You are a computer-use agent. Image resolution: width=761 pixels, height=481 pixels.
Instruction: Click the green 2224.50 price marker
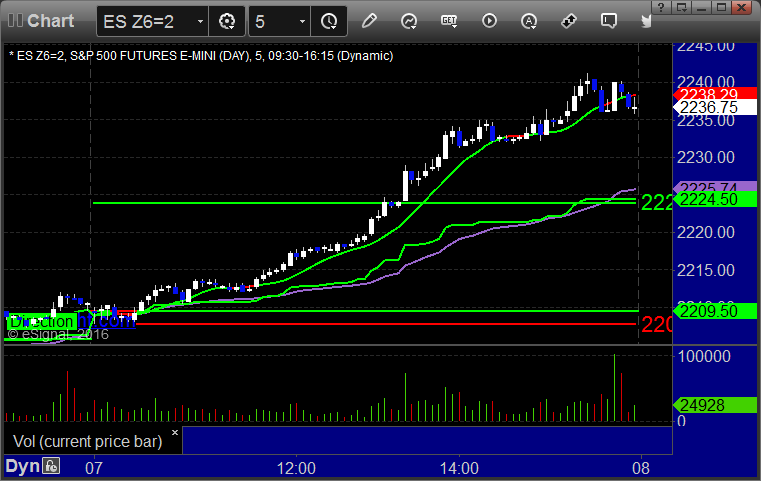coord(708,200)
